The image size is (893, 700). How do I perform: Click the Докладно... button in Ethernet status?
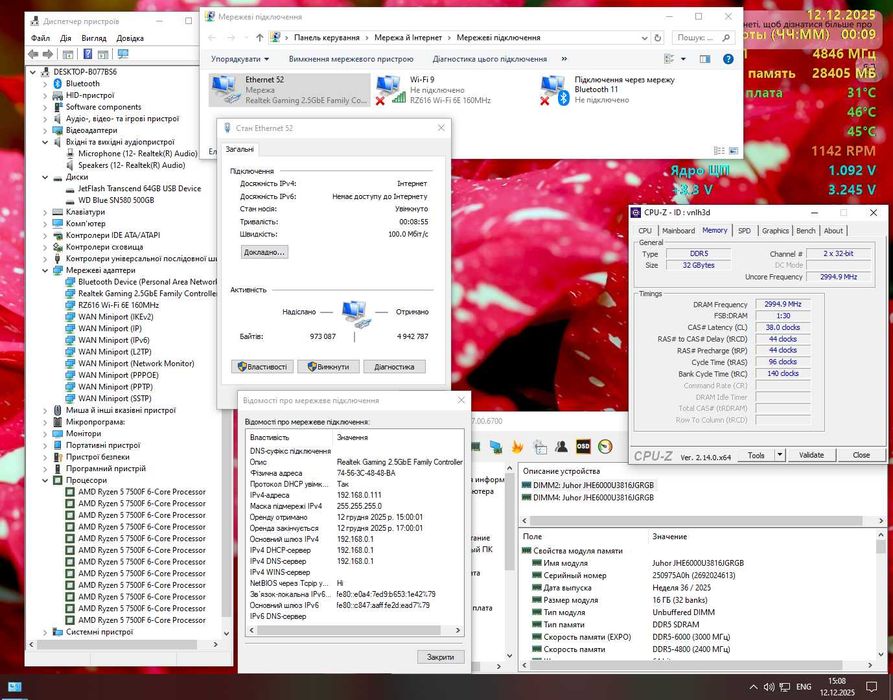pos(264,252)
